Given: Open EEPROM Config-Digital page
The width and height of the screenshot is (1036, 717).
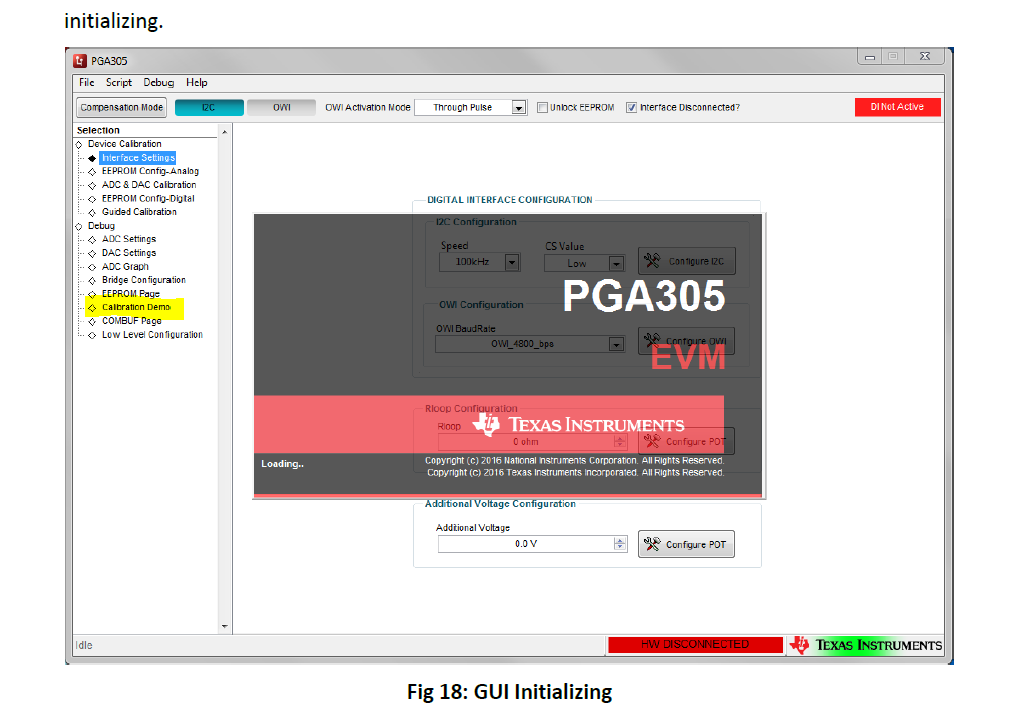Looking at the screenshot, I should tap(148, 198).
